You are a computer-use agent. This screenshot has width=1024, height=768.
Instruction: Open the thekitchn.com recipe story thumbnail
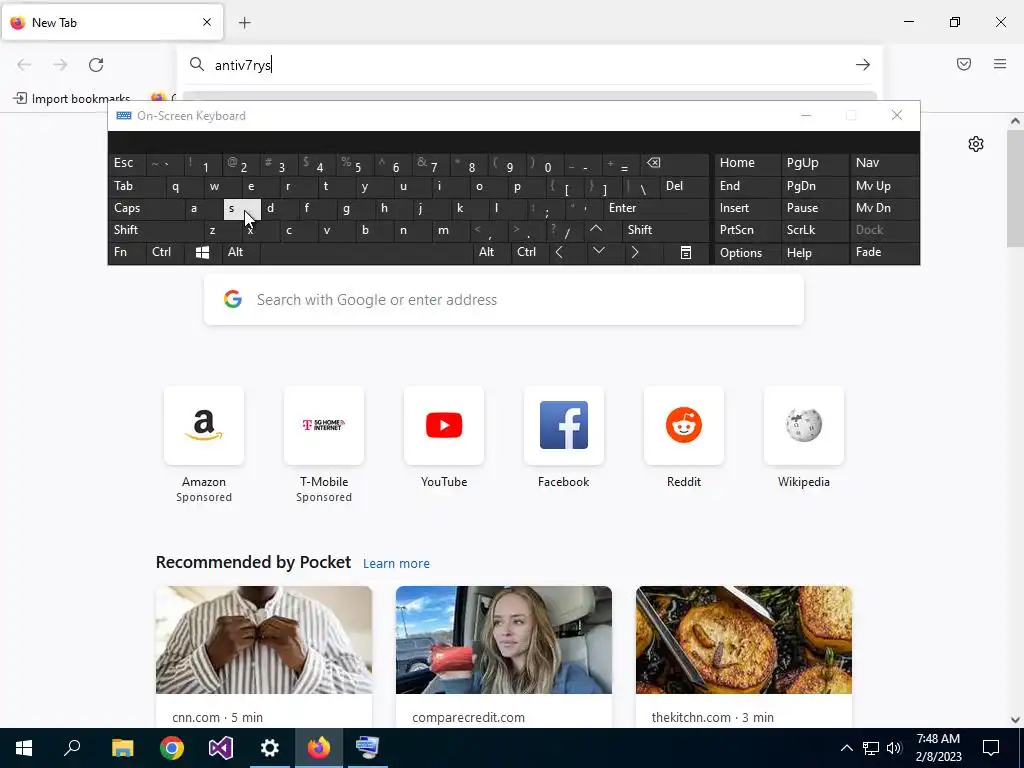pos(744,640)
